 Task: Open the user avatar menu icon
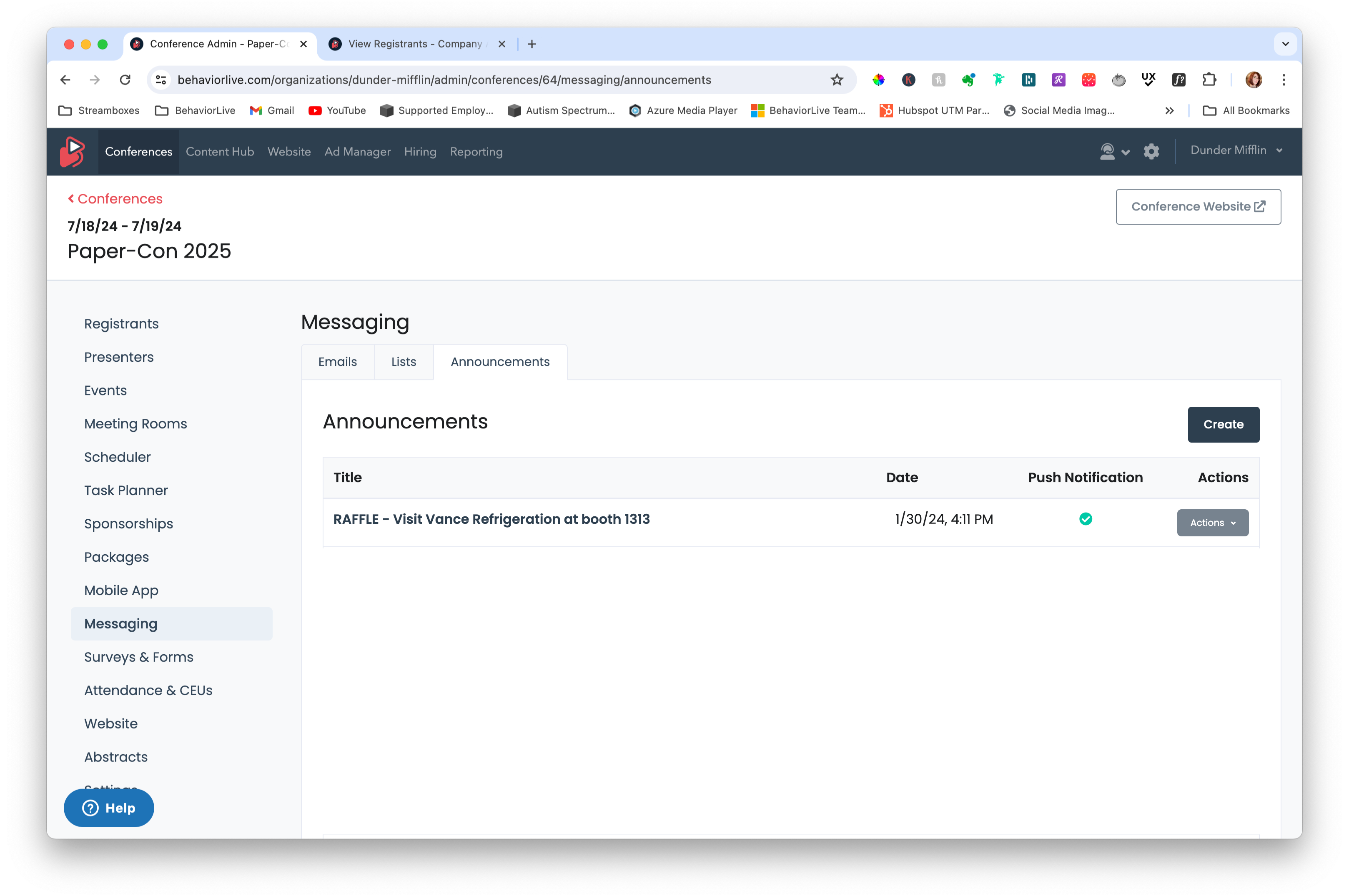pyautogui.click(x=1114, y=151)
